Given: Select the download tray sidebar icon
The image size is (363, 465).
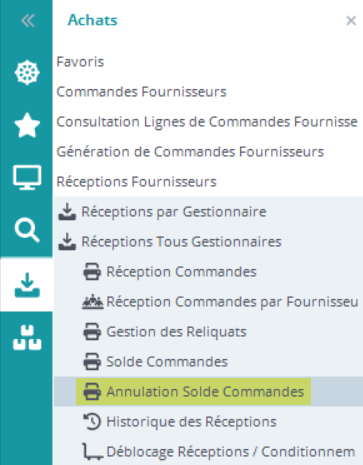Looking at the screenshot, I should tap(27, 285).
